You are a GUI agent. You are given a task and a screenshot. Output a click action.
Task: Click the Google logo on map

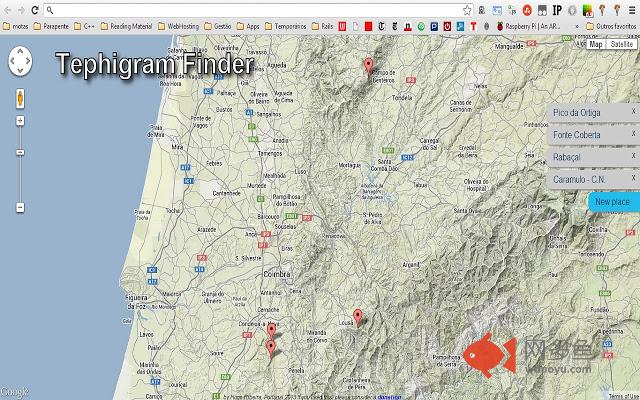click(15, 392)
